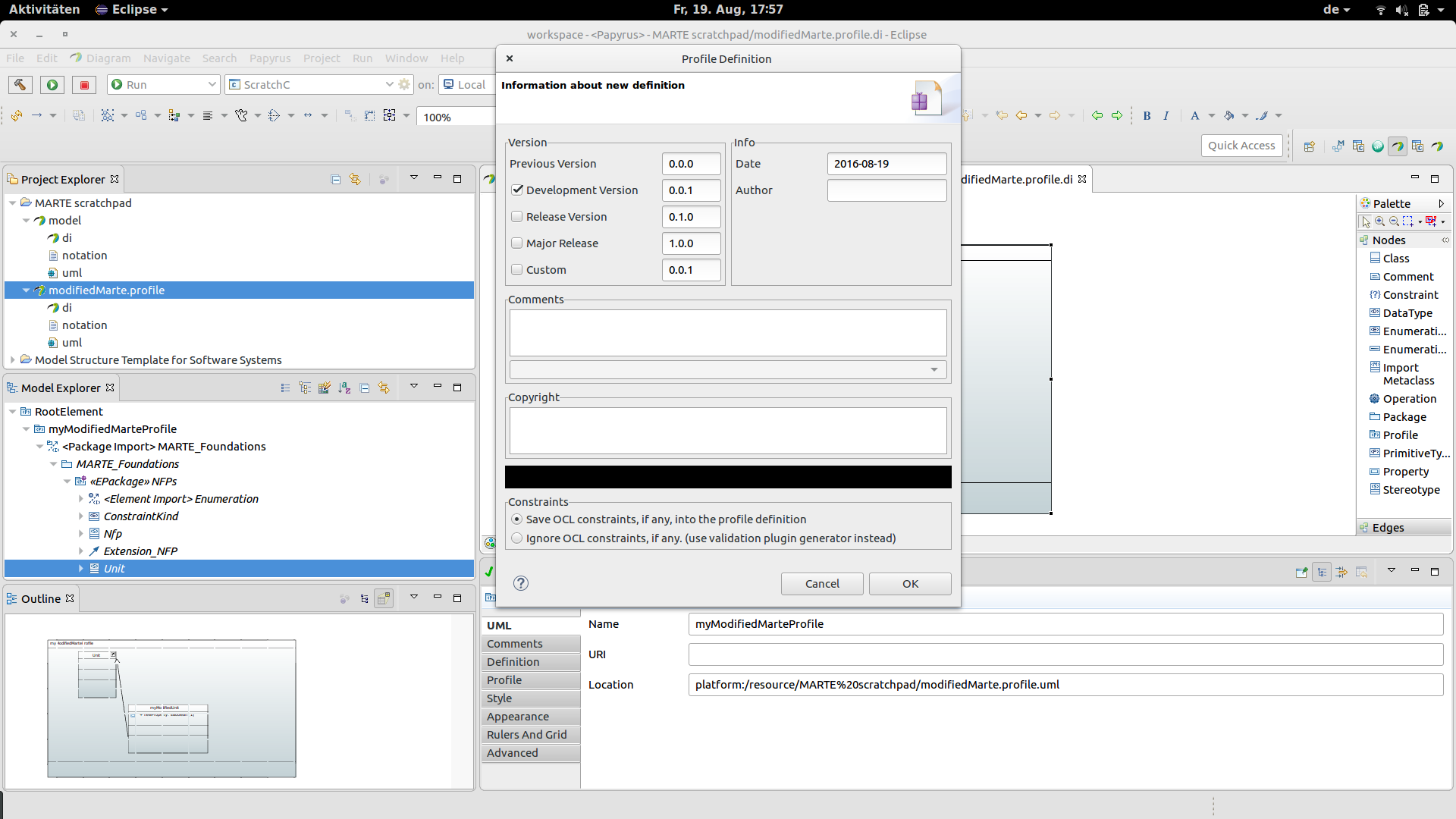The height and width of the screenshot is (819, 1456).
Task: Expand the Edges drawer in Palette
Action: (x=1404, y=528)
